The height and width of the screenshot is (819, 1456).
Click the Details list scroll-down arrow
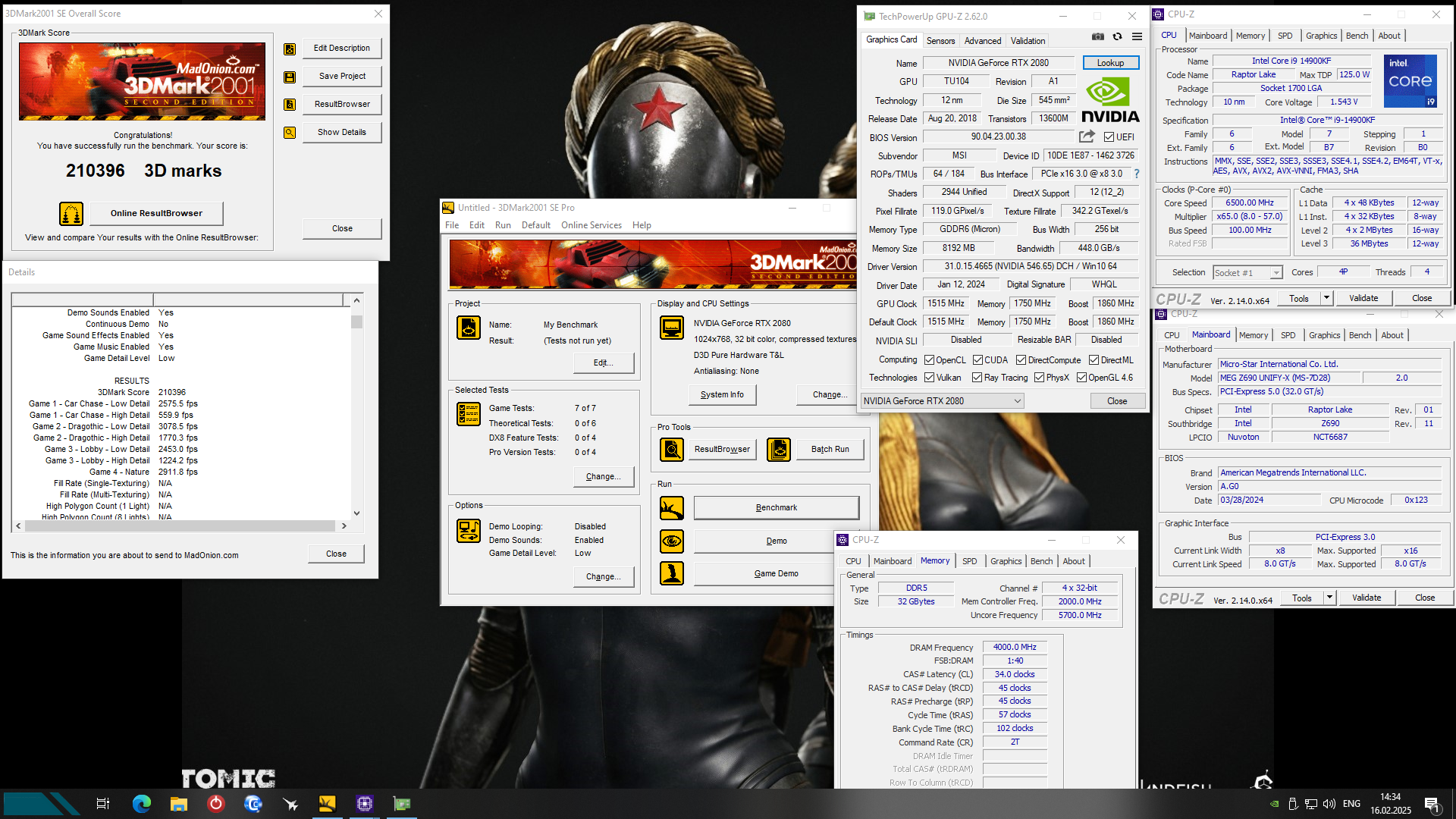pos(356,513)
